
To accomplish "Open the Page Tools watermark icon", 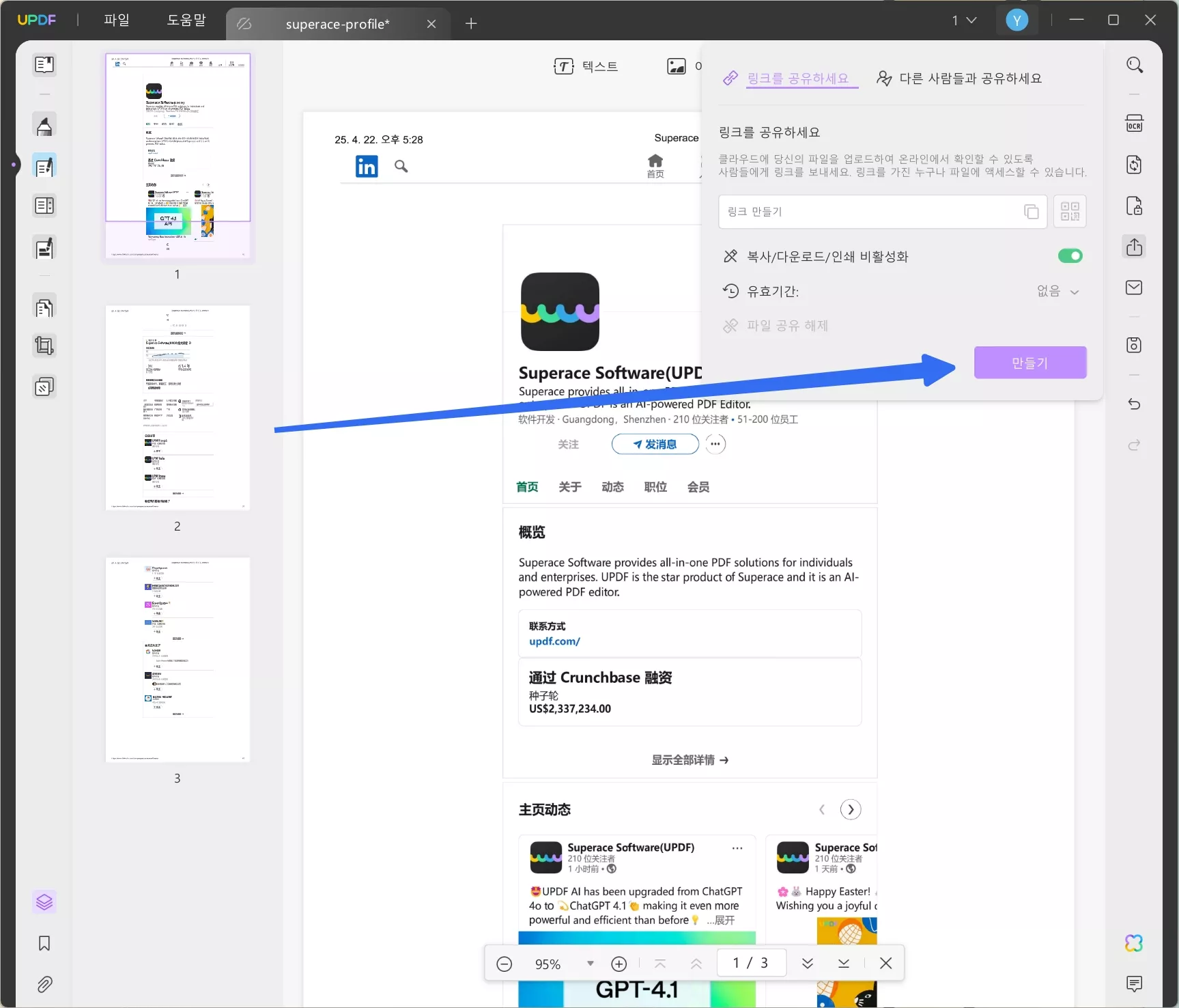I will point(44,387).
